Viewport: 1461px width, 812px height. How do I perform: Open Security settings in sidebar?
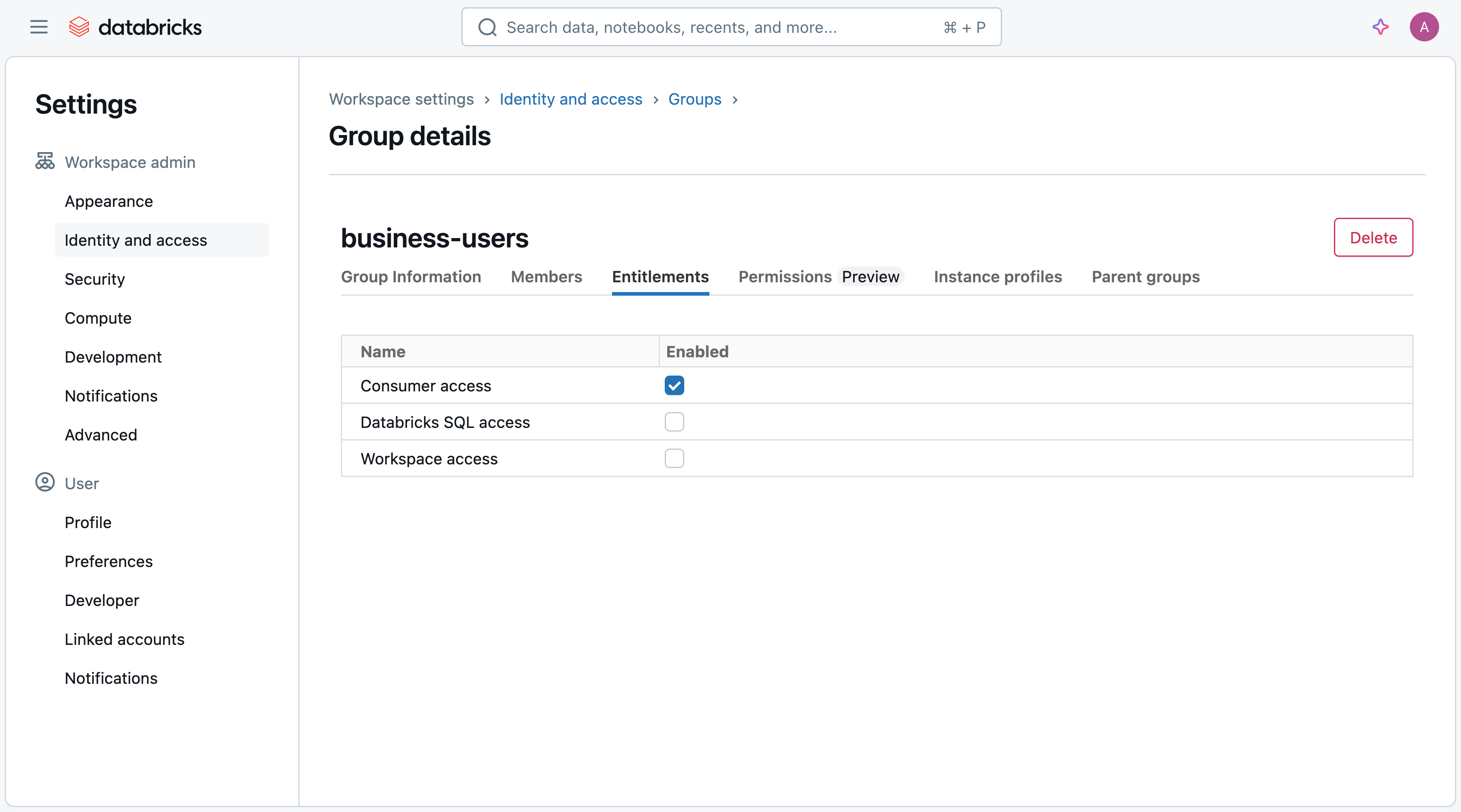pos(94,279)
